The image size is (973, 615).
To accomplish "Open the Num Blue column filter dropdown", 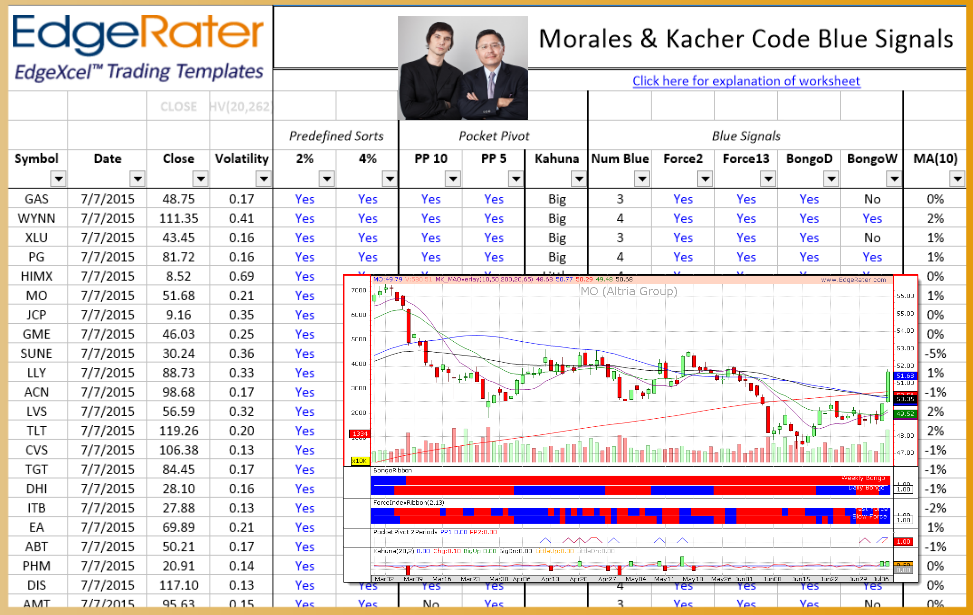I will pyautogui.click(x=642, y=179).
